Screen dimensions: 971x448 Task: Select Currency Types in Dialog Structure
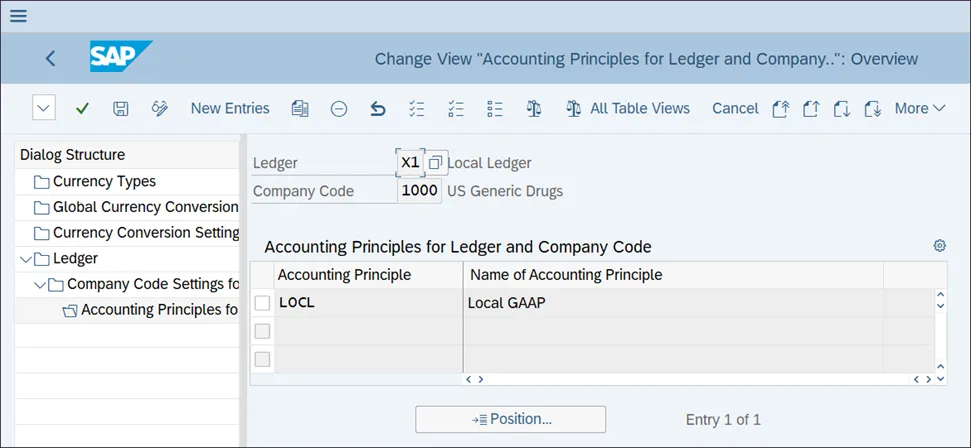(104, 182)
